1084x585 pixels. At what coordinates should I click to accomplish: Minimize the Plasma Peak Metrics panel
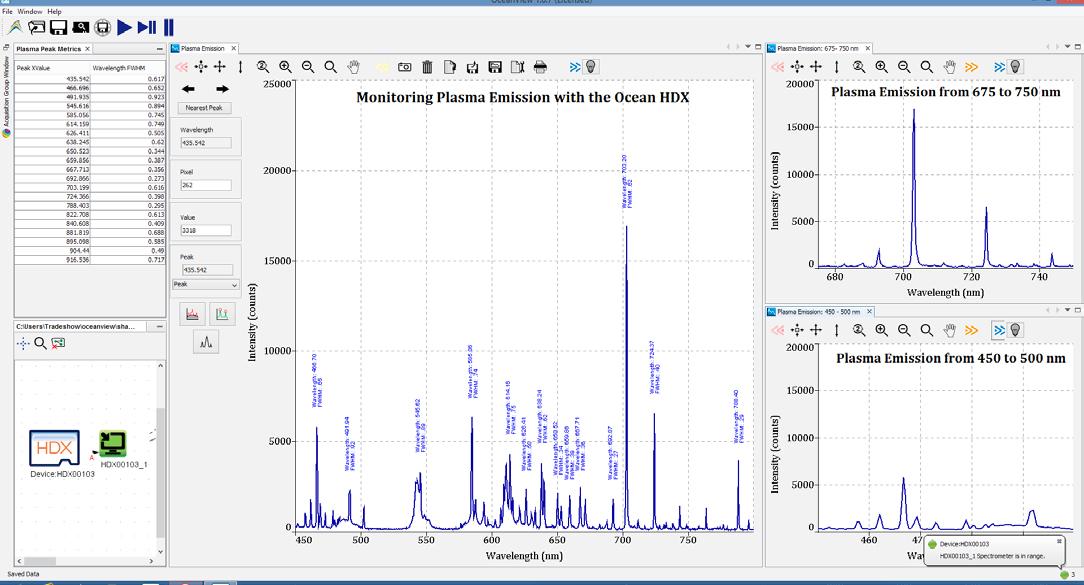(x=160, y=49)
